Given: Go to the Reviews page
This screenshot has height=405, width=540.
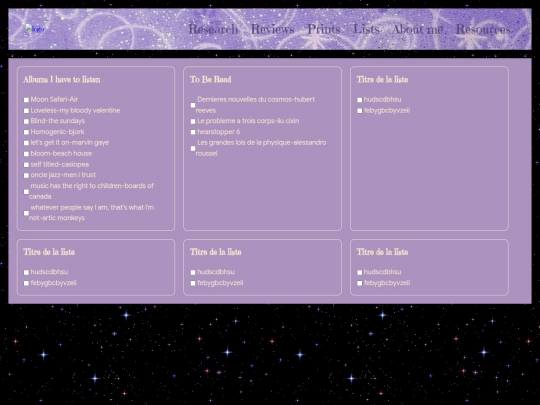Looking at the screenshot, I should click(x=272, y=29).
